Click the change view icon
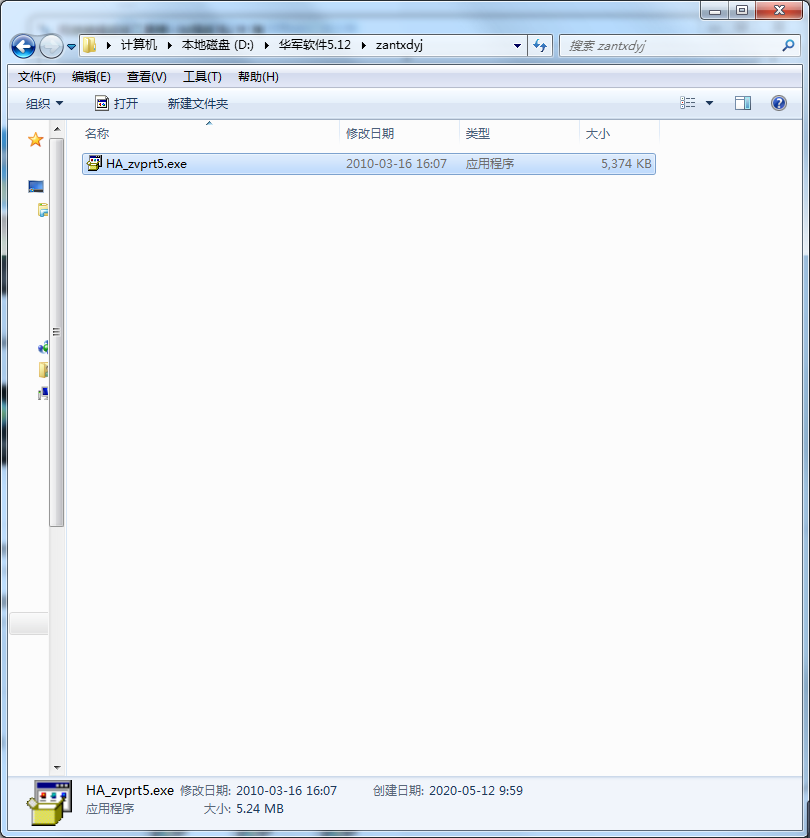 688,103
